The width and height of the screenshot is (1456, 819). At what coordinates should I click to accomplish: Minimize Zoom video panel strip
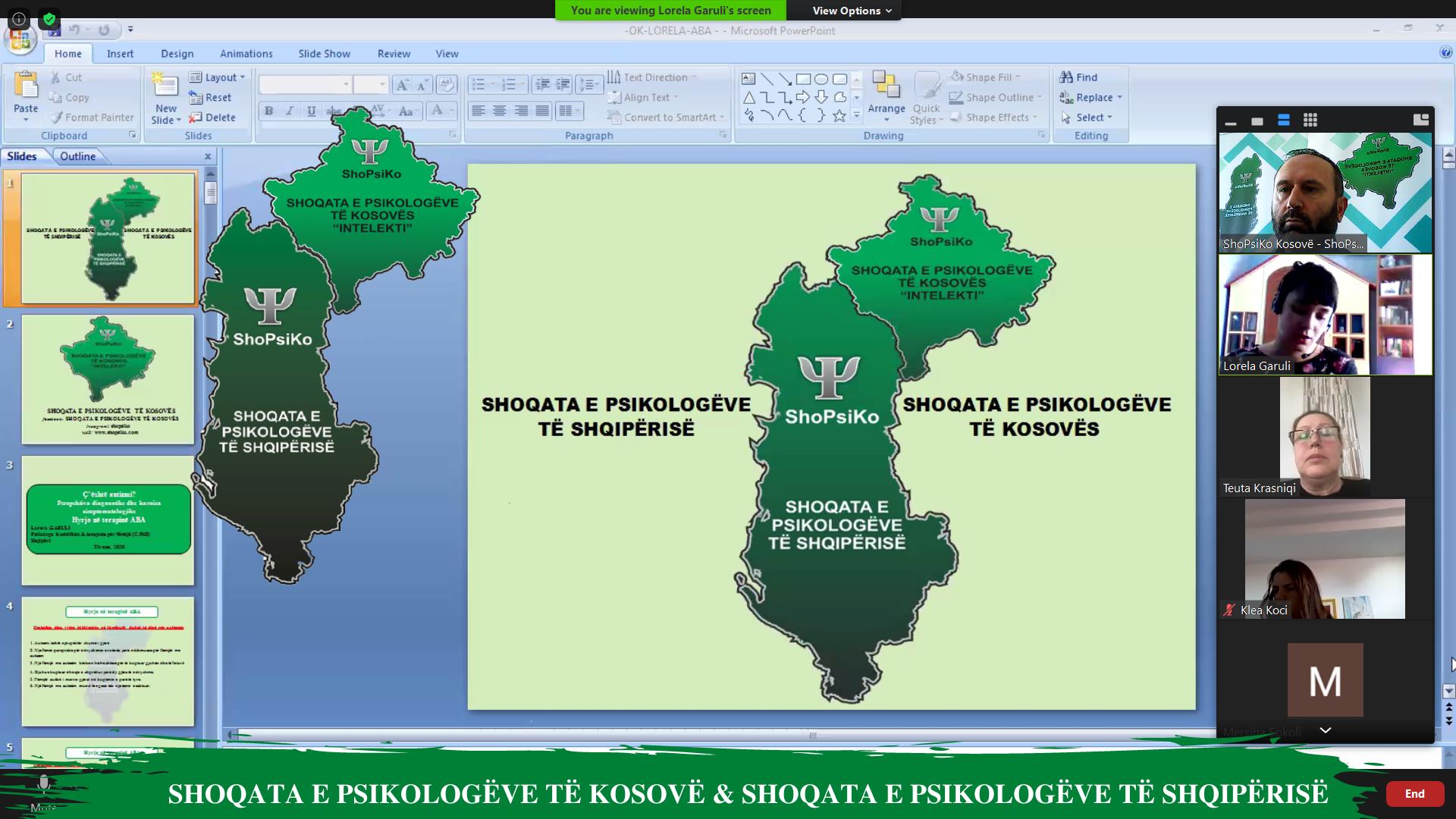[1231, 121]
